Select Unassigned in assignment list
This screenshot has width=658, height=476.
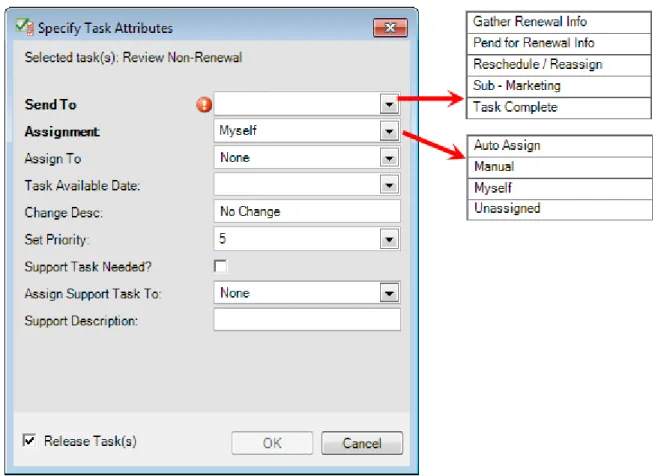tap(559, 209)
